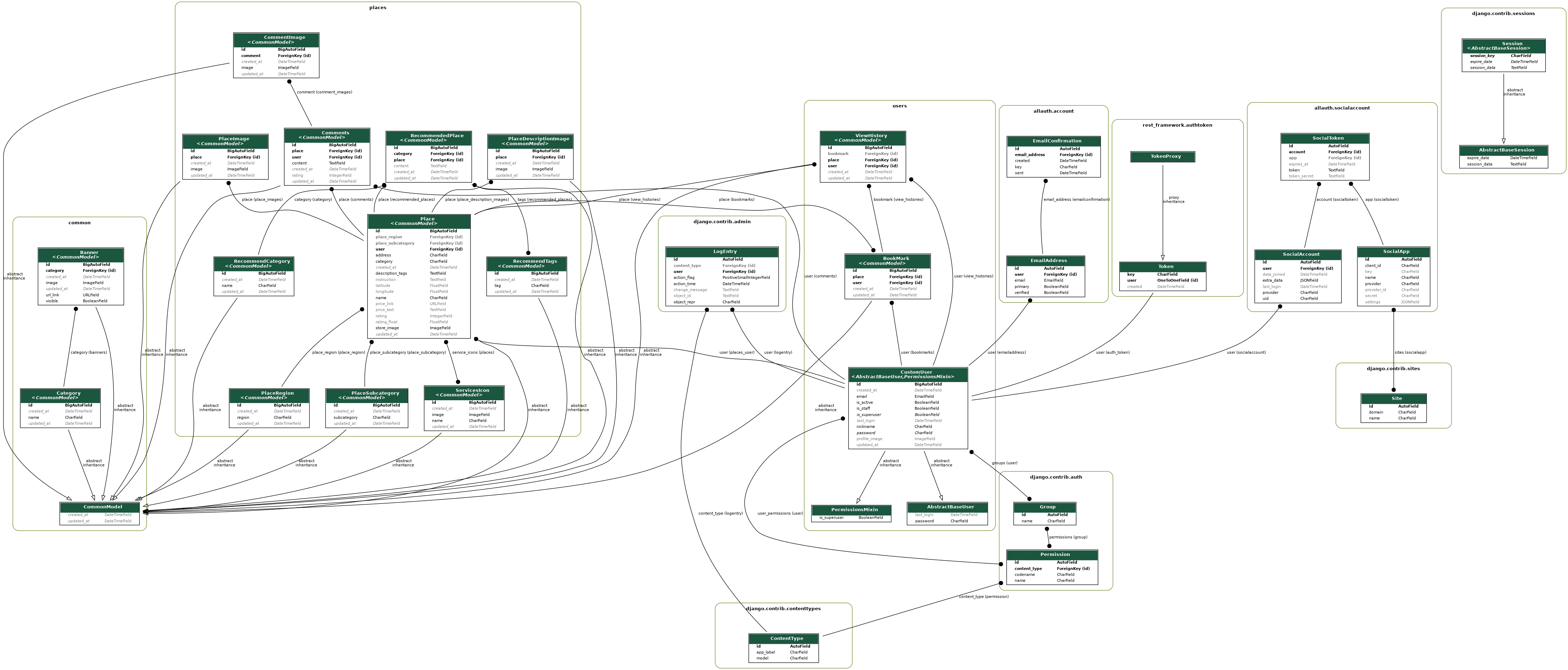Click the ContentType model header
Viewport: 1568px width, 670px height.
click(783, 638)
